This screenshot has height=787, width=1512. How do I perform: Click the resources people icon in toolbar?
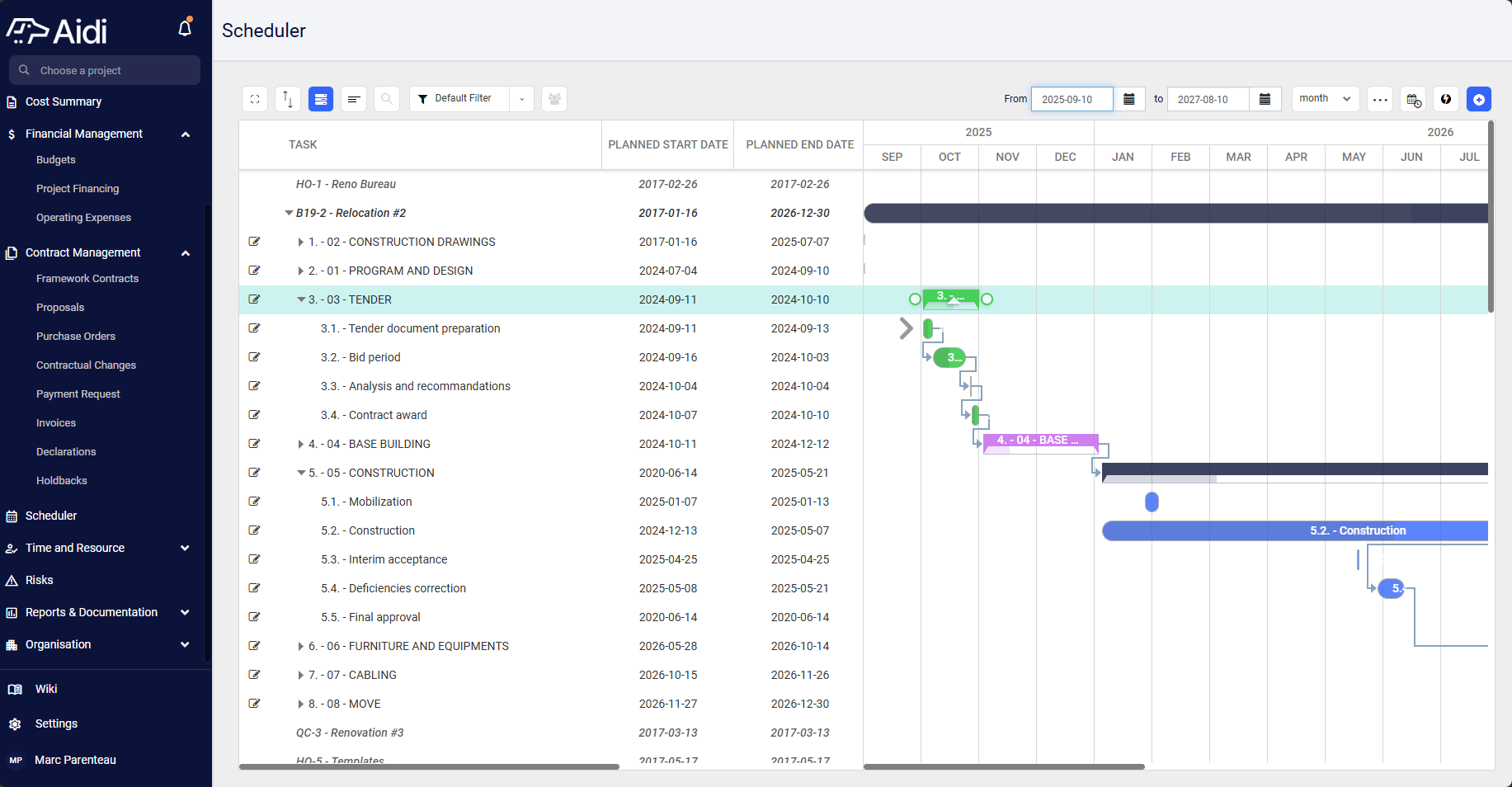(x=554, y=99)
